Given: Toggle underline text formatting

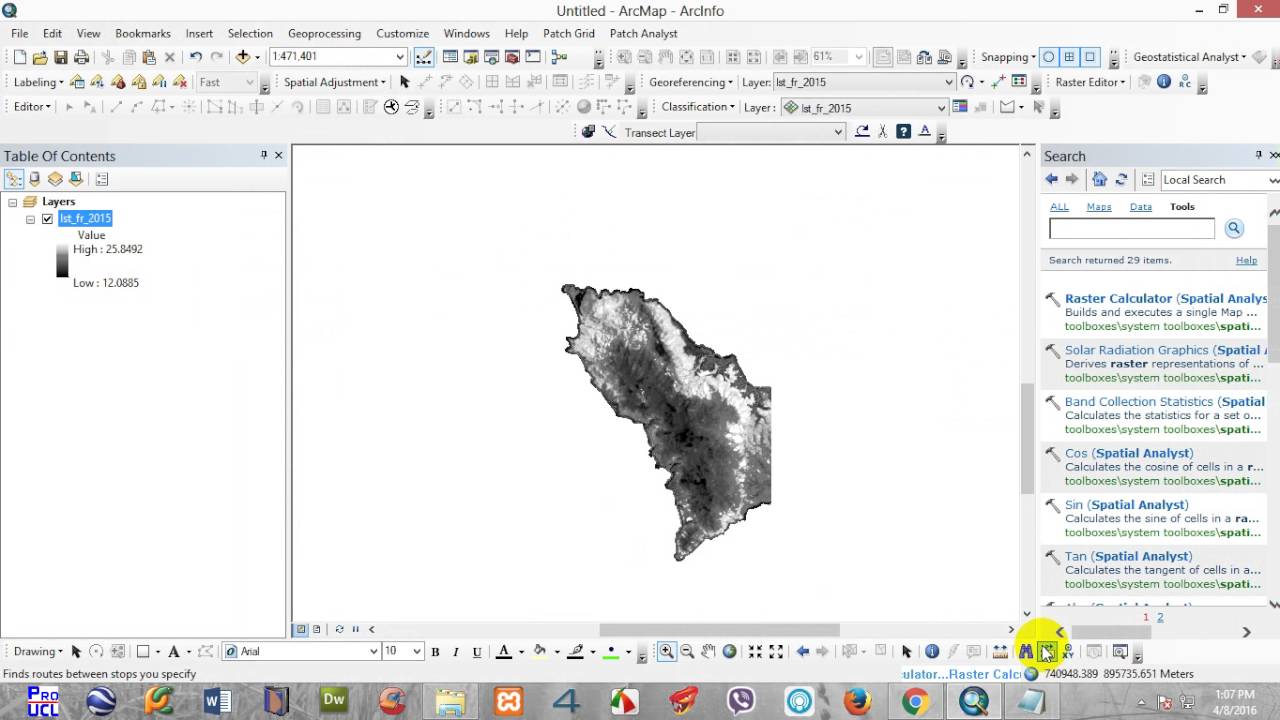Looking at the screenshot, I should [x=477, y=652].
